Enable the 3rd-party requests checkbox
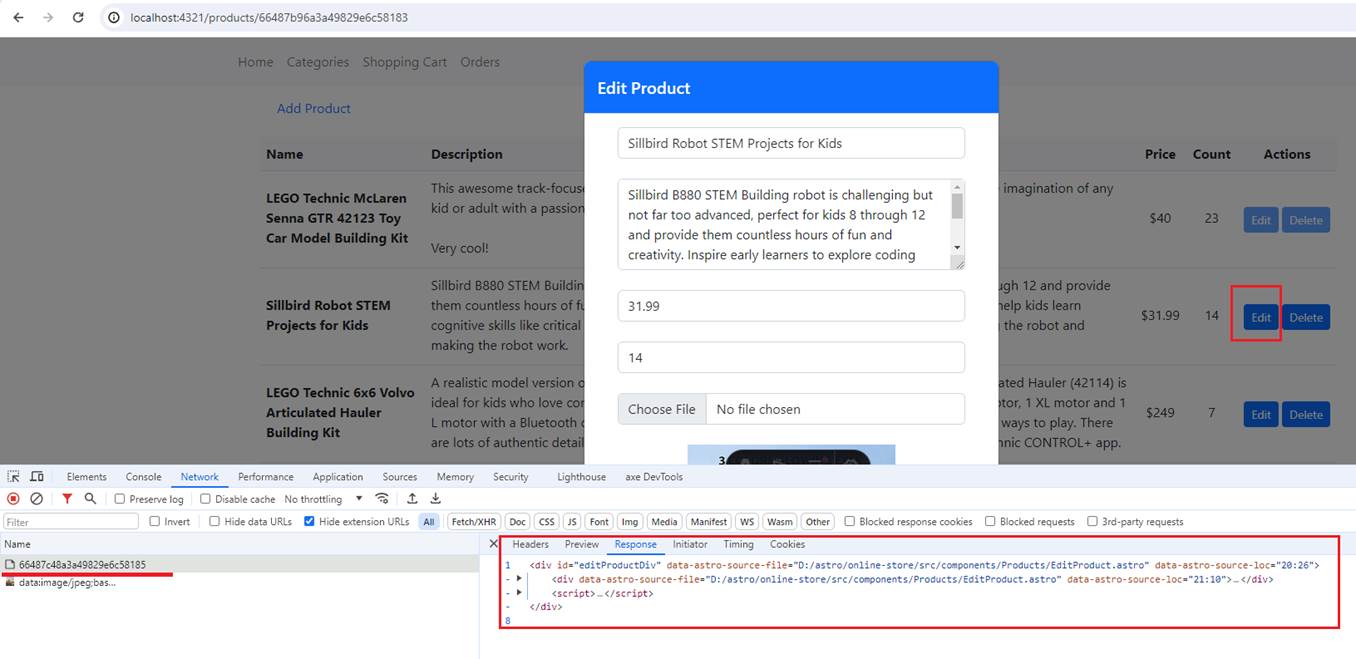The width and height of the screenshot is (1356, 659). [x=1092, y=521]
